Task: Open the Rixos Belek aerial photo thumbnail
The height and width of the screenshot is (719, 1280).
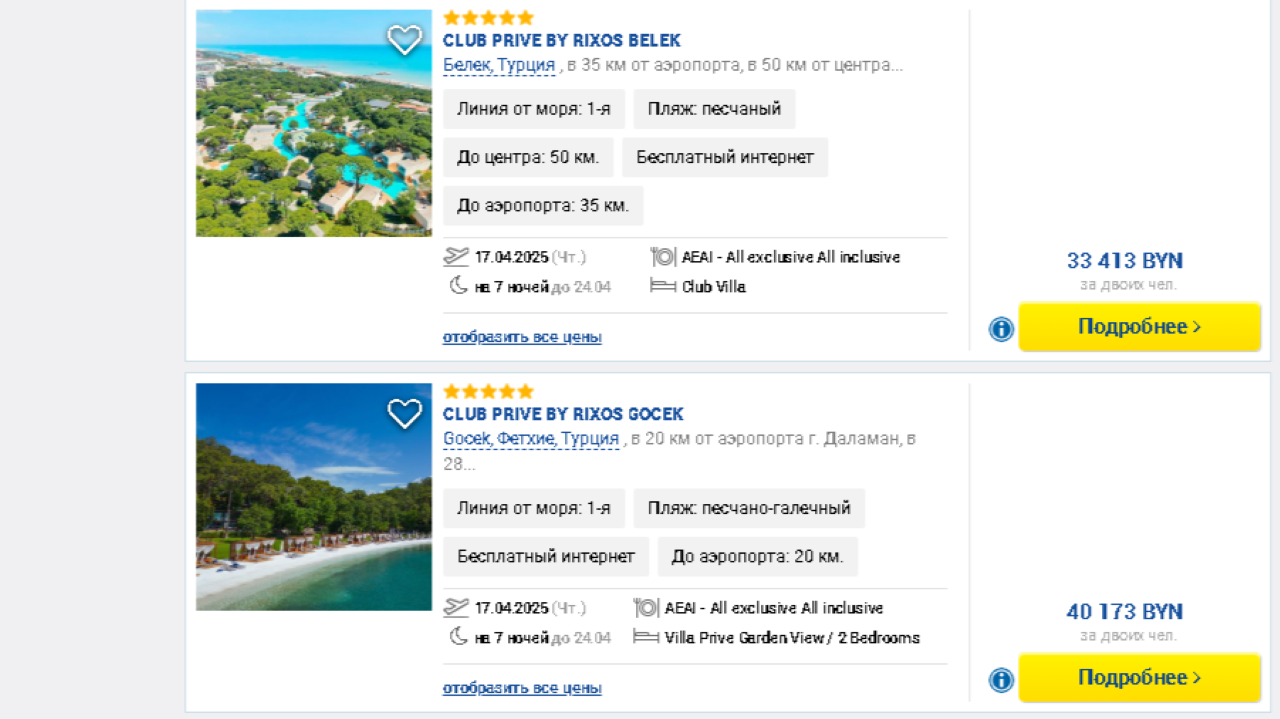Action: (x=313, y=123)
